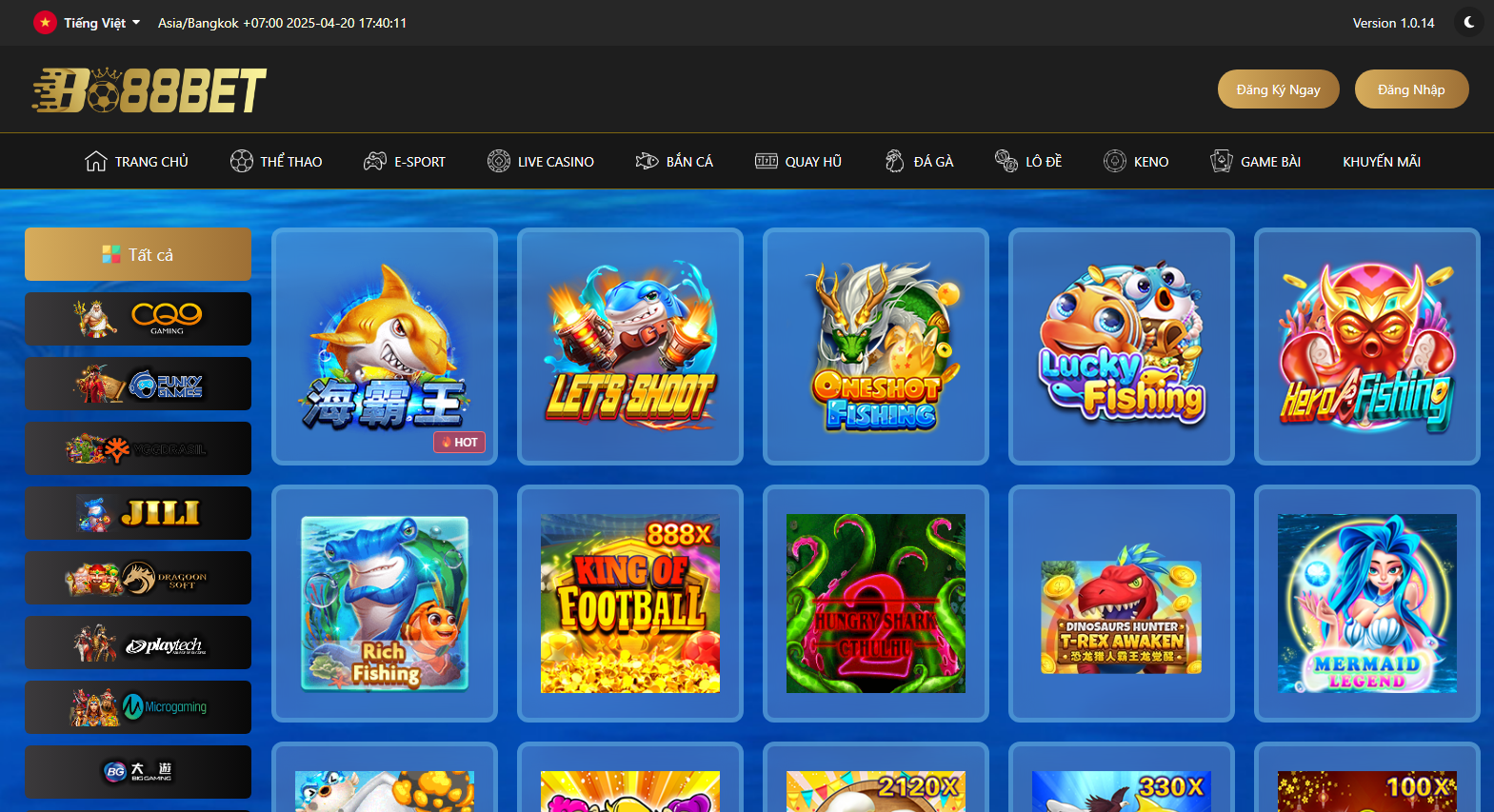
Task: Click the Asia/Bangkok timestamp text
Action: pyautogui.click(x=282, y=23)
